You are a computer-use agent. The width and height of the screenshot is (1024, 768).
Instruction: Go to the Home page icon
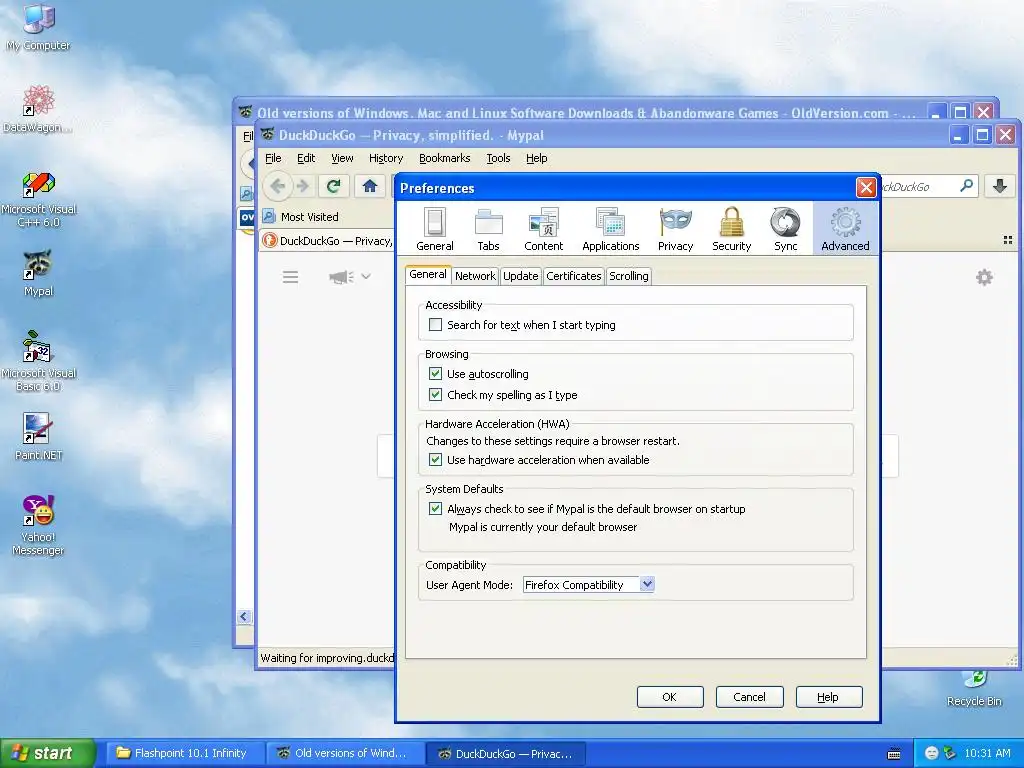click(x=370, y=186)
